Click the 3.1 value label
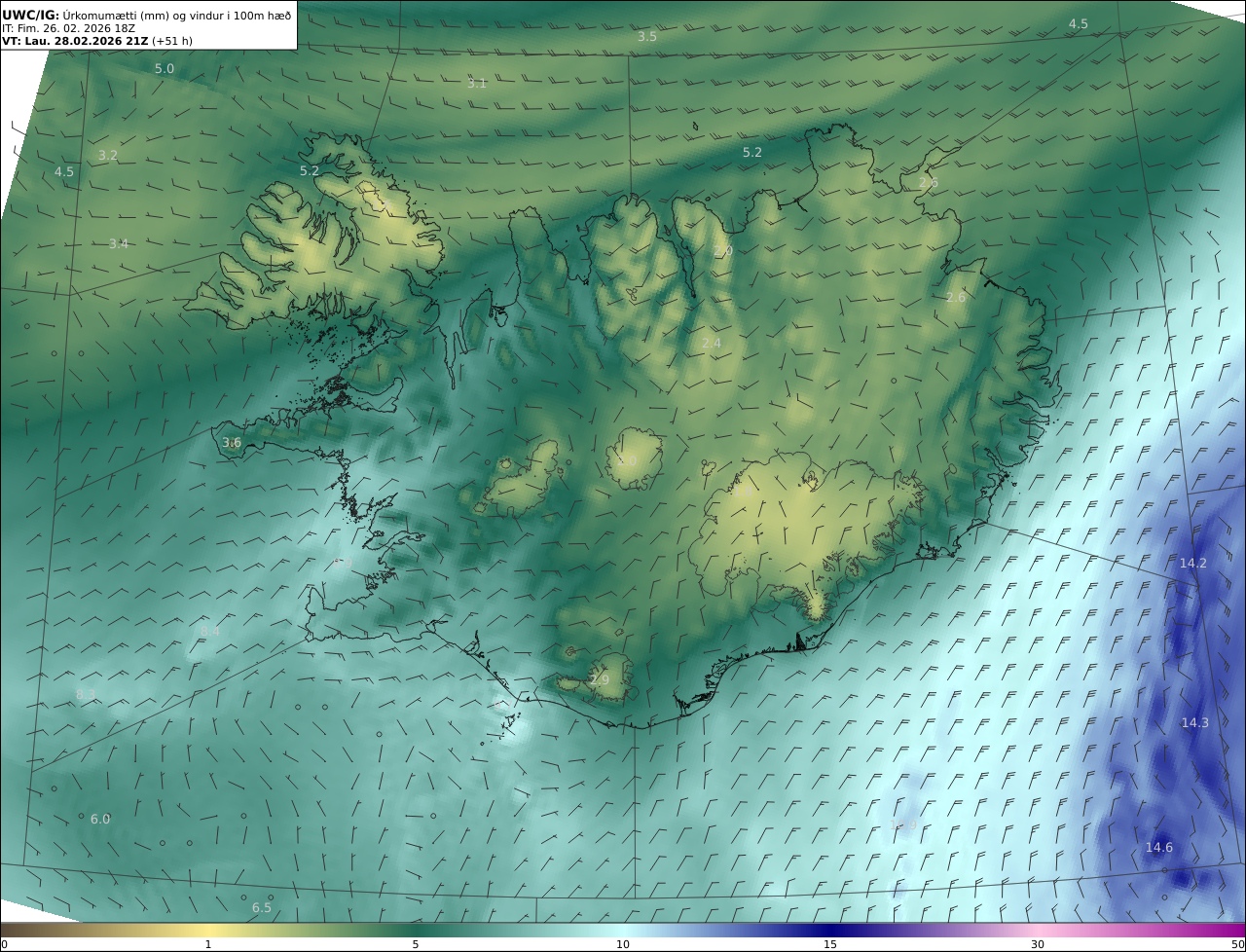Image resolution: width=1246 pixels, height=952 pixels. pos(477,84)
